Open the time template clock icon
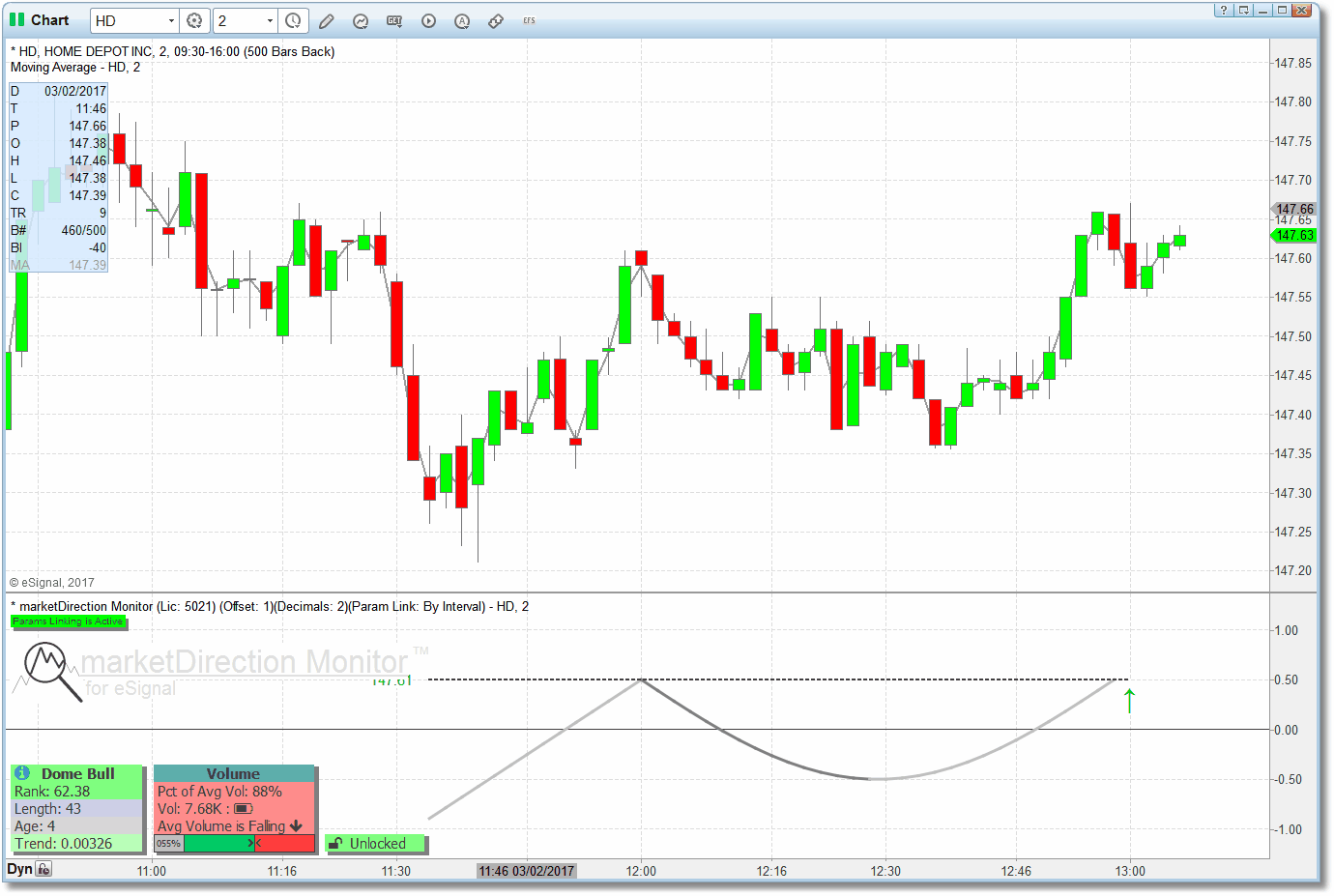Viewport: 1334px width, 896px height. tap(293, 20)
